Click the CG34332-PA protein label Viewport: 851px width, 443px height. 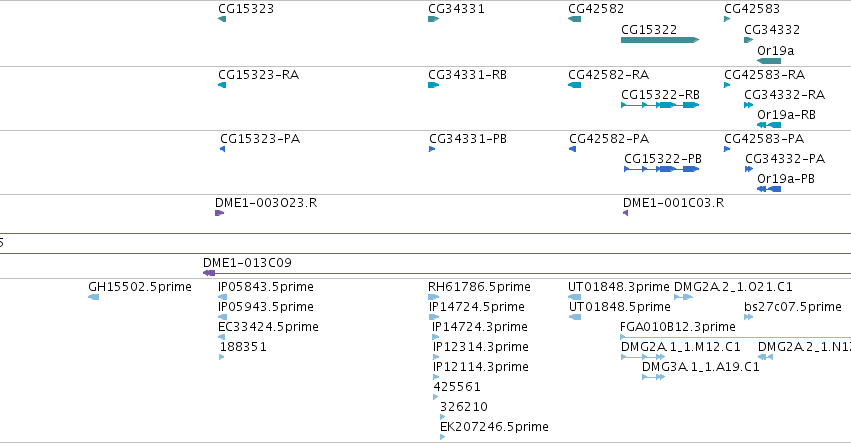(785, 159)
